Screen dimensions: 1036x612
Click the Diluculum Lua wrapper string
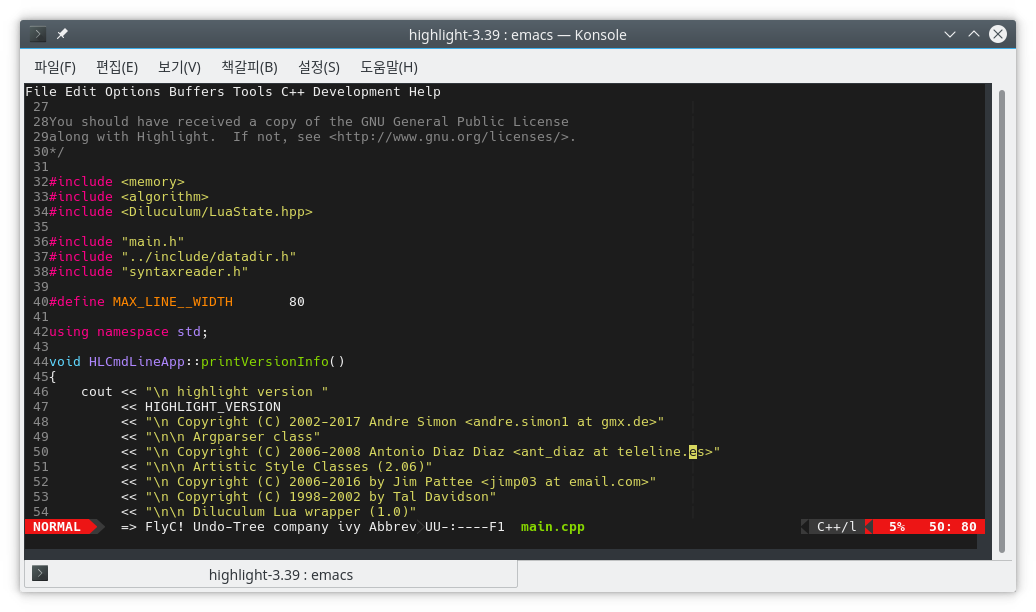coord(281,512)
